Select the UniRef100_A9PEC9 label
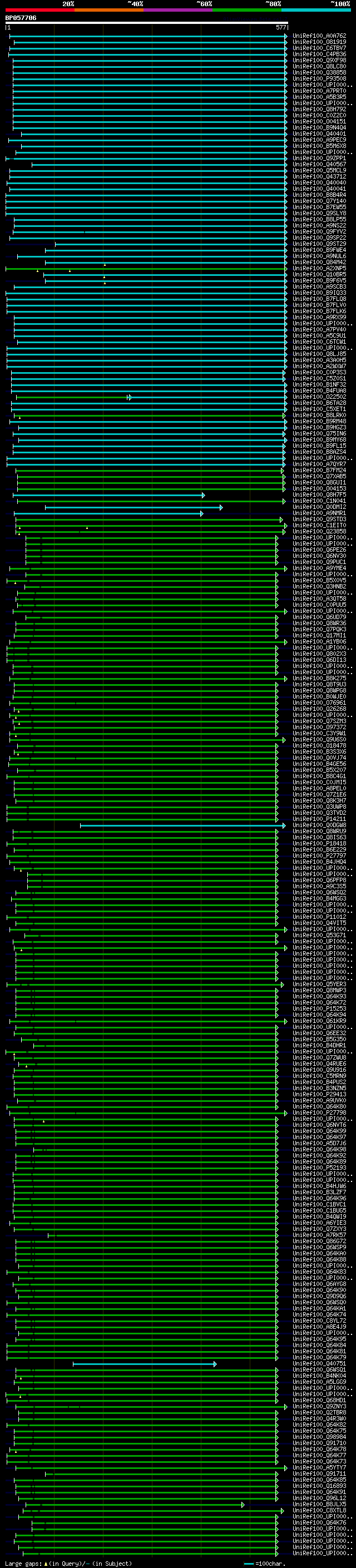 point(319,140)
